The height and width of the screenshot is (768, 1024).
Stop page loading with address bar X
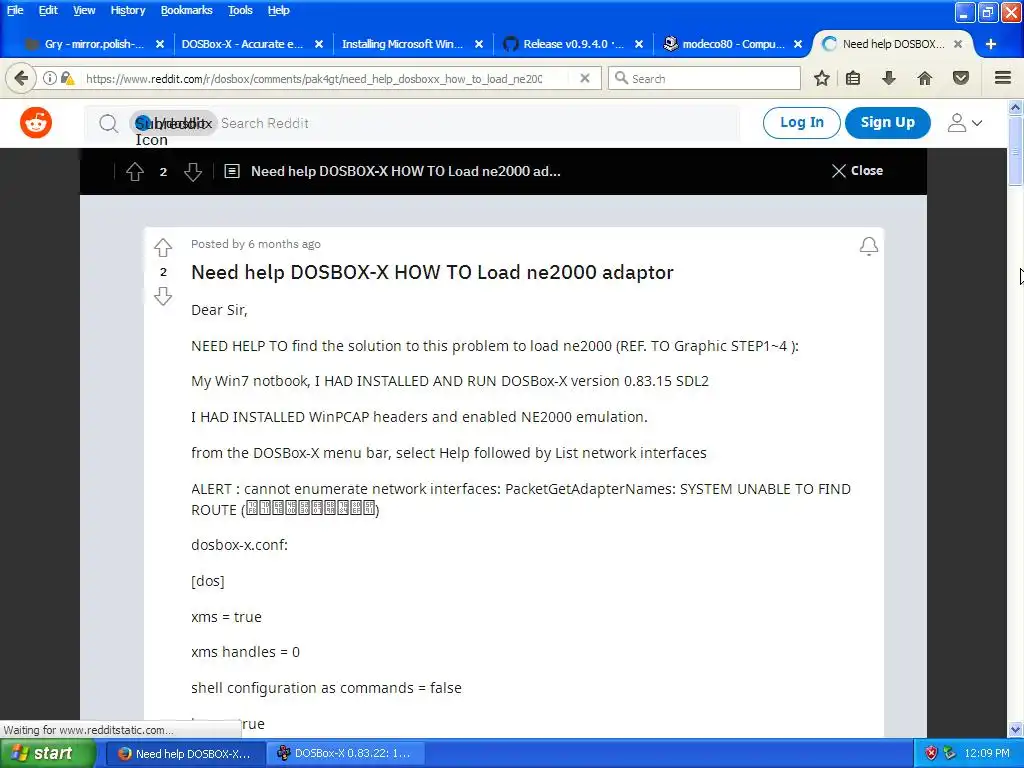[585, 78]
